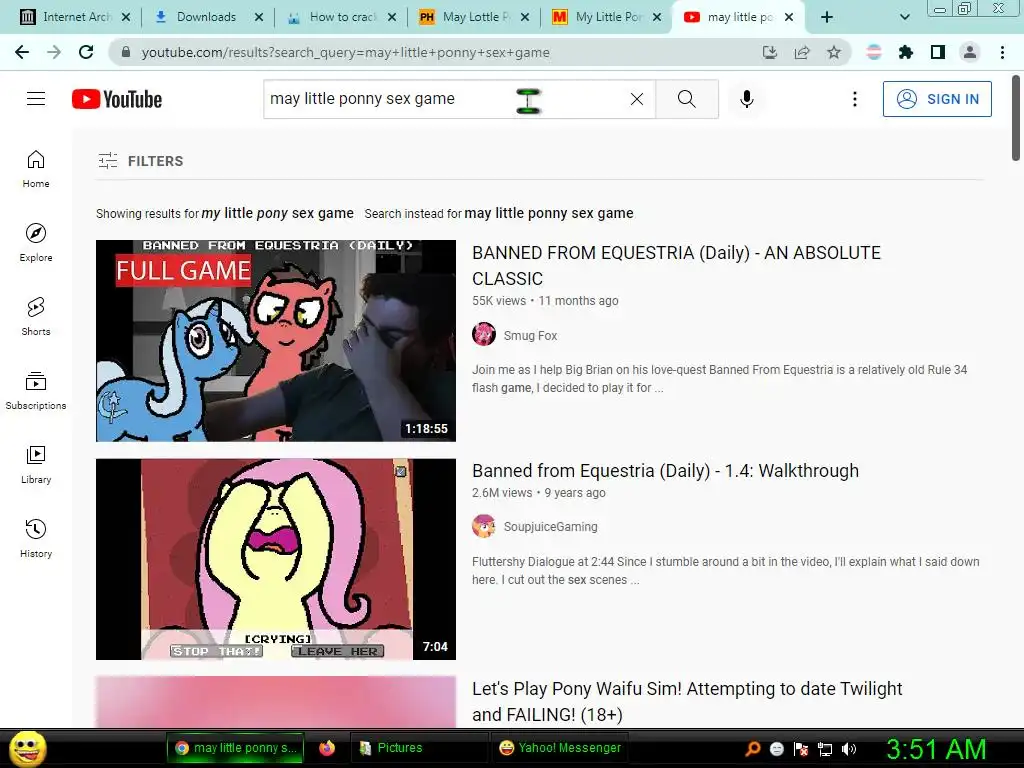The height and width of the screenshot is (768, 1024).
Task: Open the Extensions puzzle-piece menu
Action: 906,52
